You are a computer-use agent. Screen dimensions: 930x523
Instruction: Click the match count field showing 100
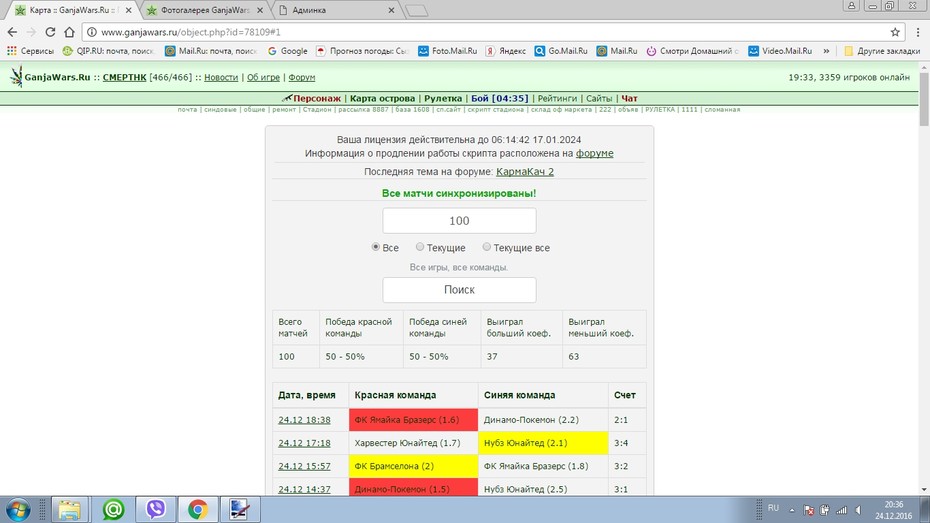(459, 221)
